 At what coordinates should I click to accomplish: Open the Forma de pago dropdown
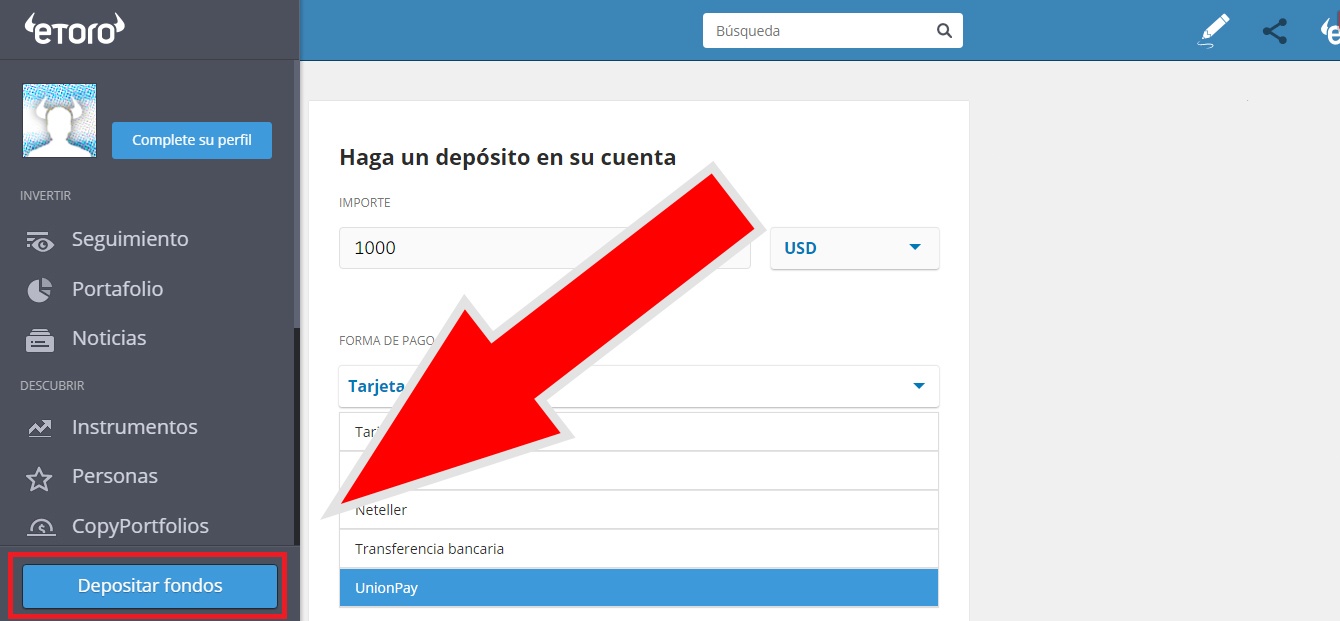639,386
